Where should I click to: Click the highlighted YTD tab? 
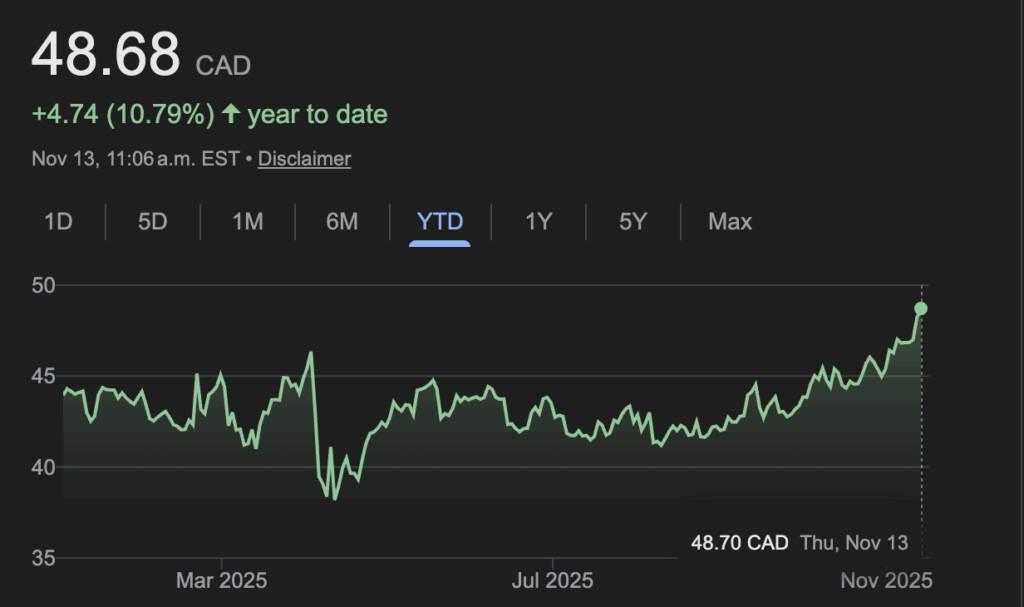click(x=440, y=221)
